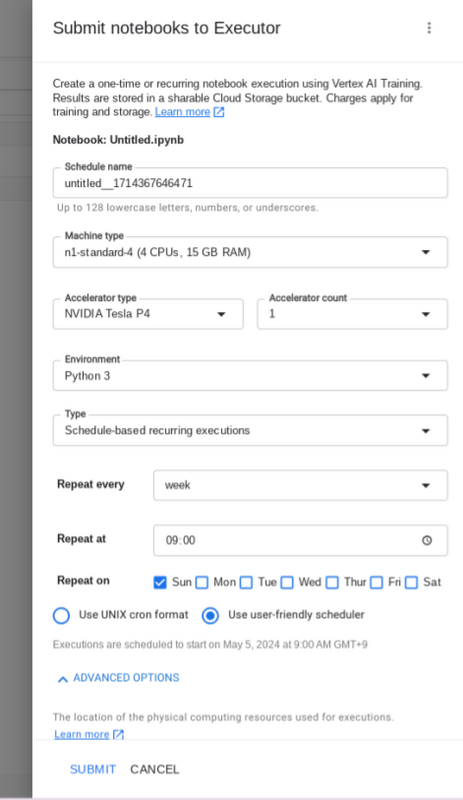Image resolution: width=463 pixels, height=800 pixels.
Task: Tick the Fri checkbox
Action: click(377, 582)
